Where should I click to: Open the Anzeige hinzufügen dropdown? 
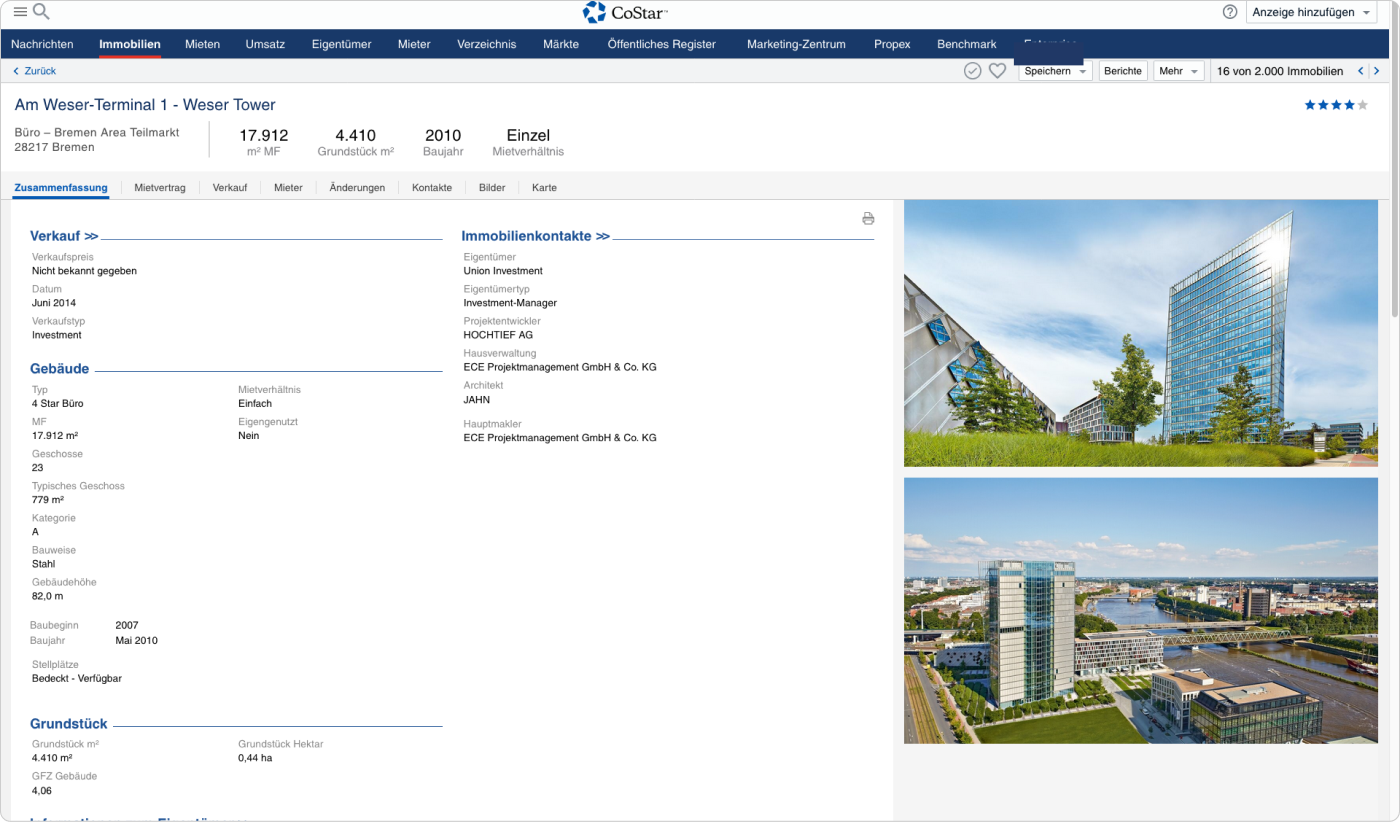(x=1311, y=12)
